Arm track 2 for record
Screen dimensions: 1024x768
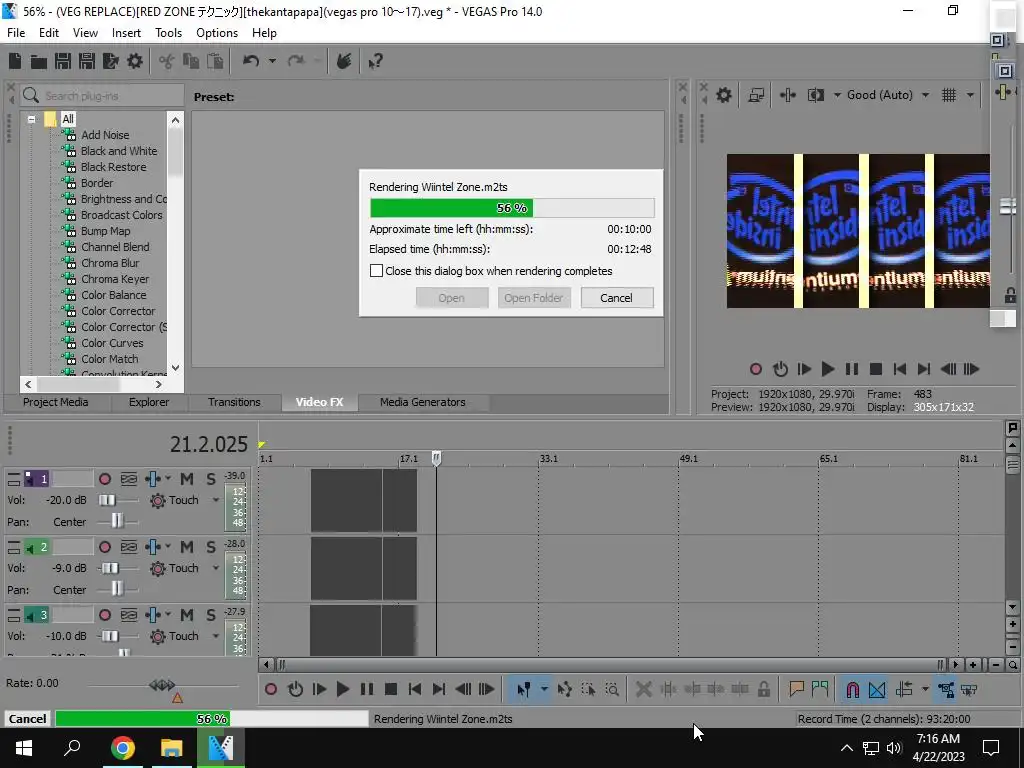pos(104,547)
